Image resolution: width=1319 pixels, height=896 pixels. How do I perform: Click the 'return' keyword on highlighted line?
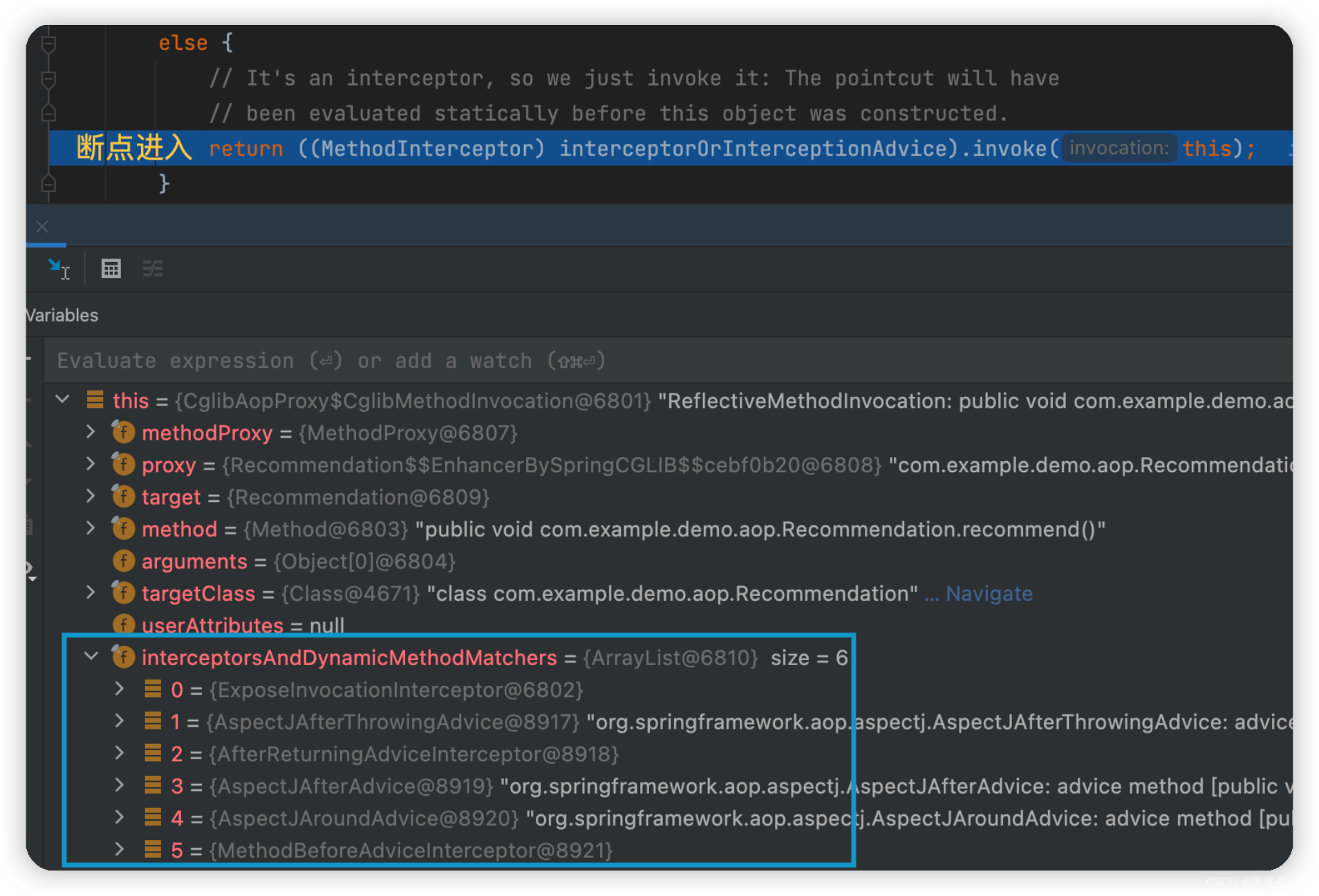(245, 149)
